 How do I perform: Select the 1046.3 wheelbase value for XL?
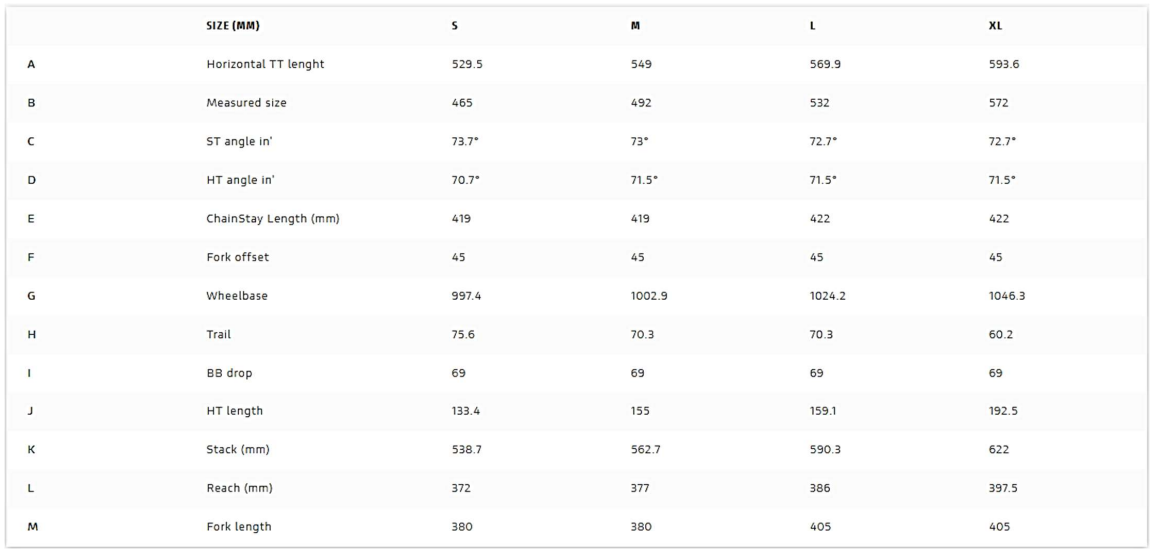pos(1008,296)
